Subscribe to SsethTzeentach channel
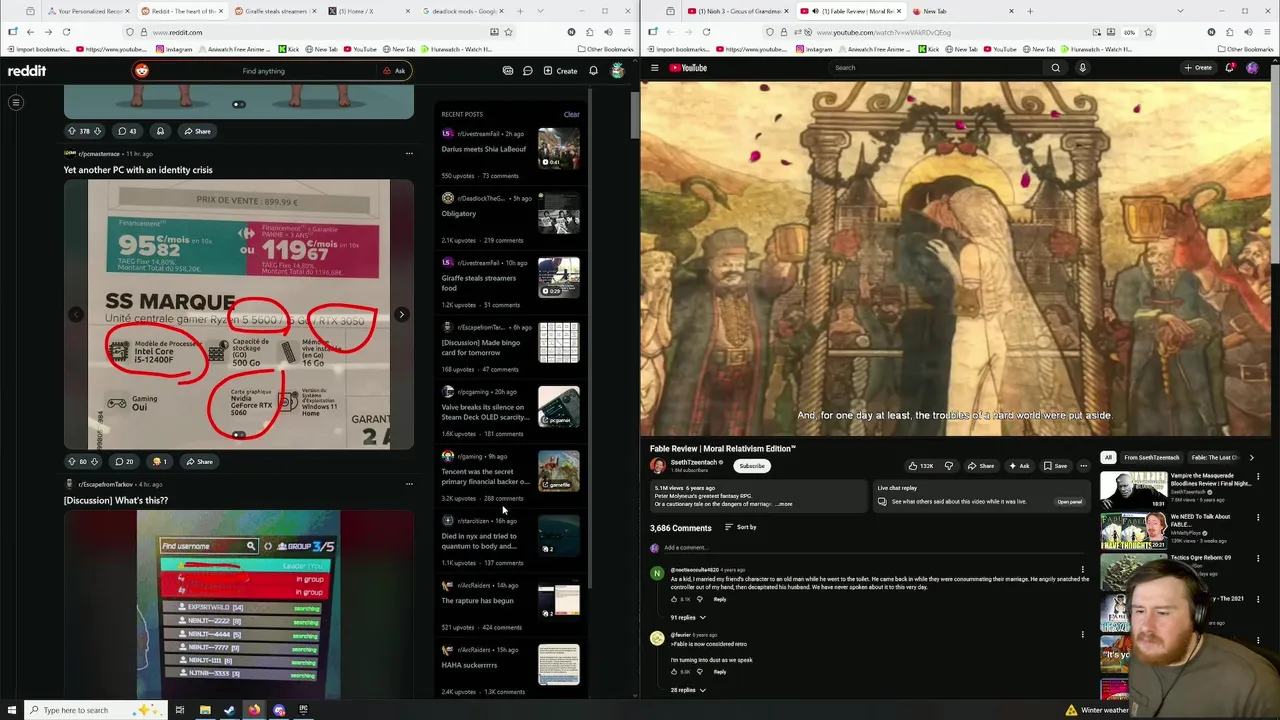The height and width of the screenshot is (720, 1280). click(x=752, y=466)
